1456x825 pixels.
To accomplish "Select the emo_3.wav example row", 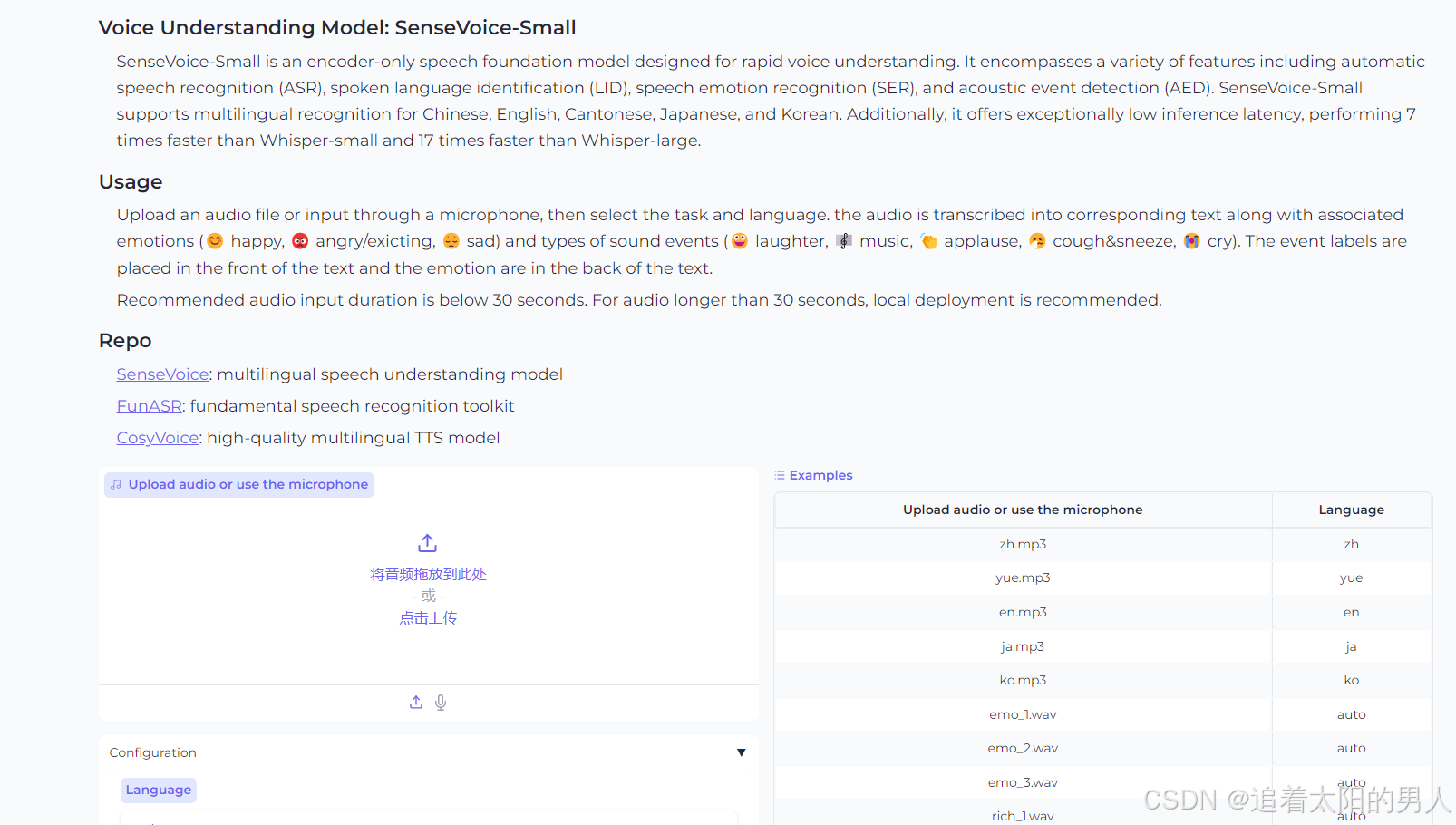I will pyautogui.click(x=1103, y=782).
